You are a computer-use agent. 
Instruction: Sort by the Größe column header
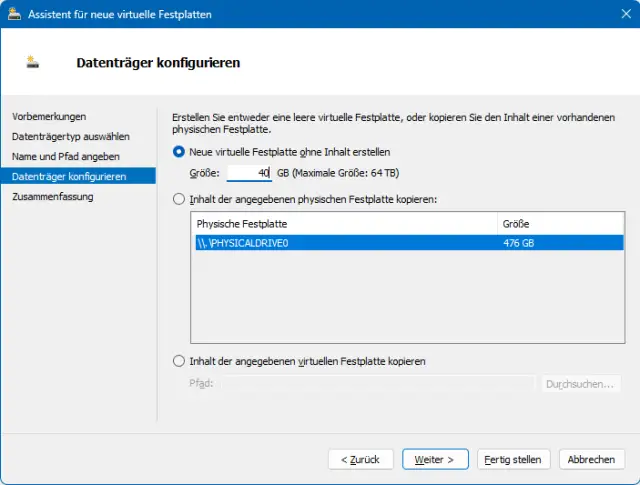point(560,224)
